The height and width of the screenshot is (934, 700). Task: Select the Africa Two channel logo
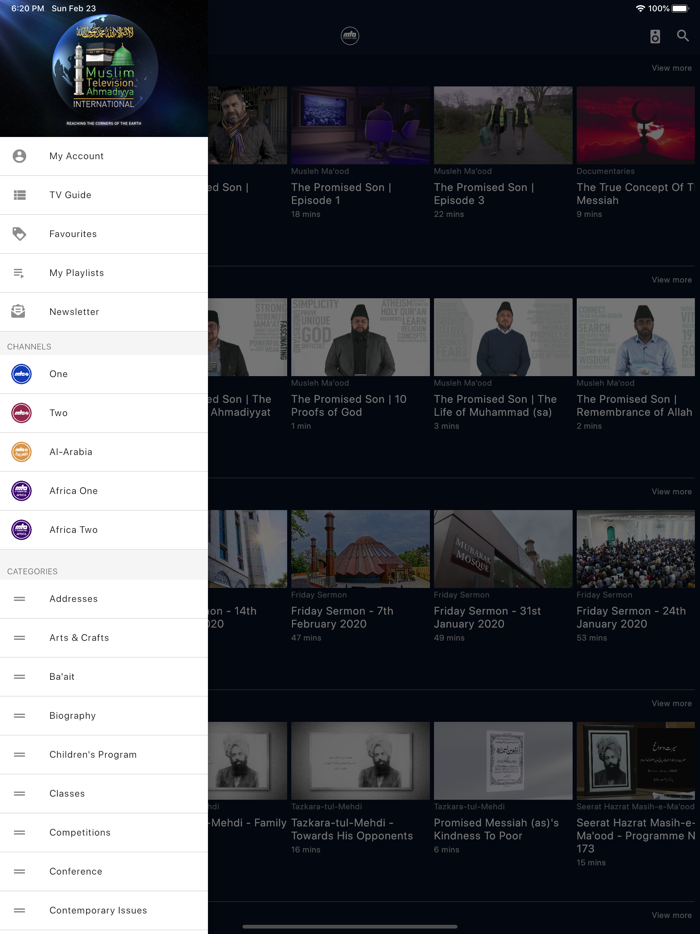21,530
